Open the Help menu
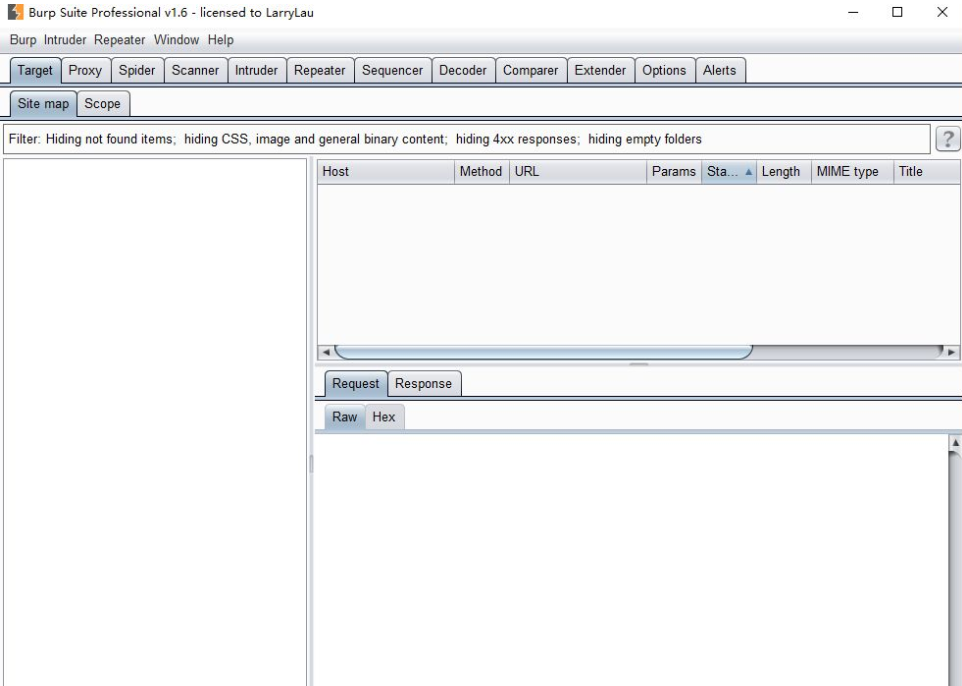 220,40
